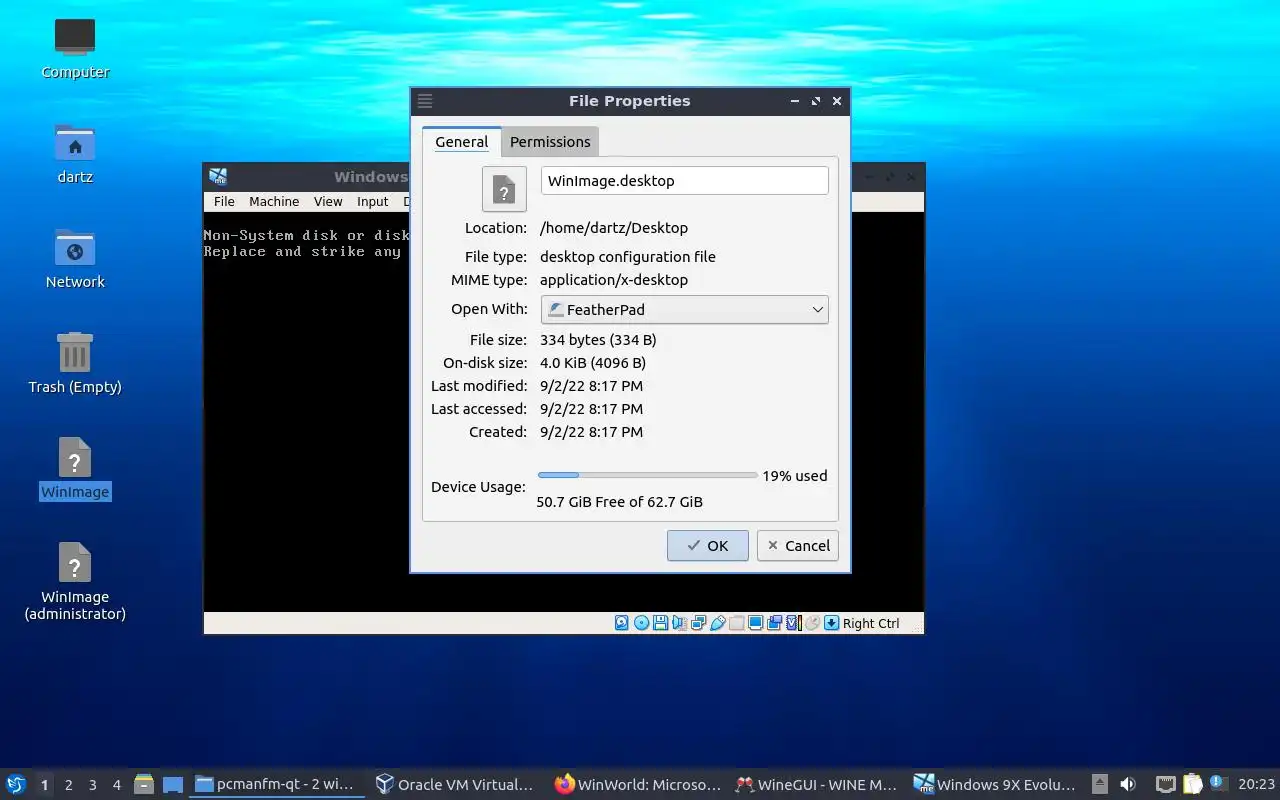This screenshot has width=1280, height=800.
Task: Click the 19% used label
Action: (795, 476)
